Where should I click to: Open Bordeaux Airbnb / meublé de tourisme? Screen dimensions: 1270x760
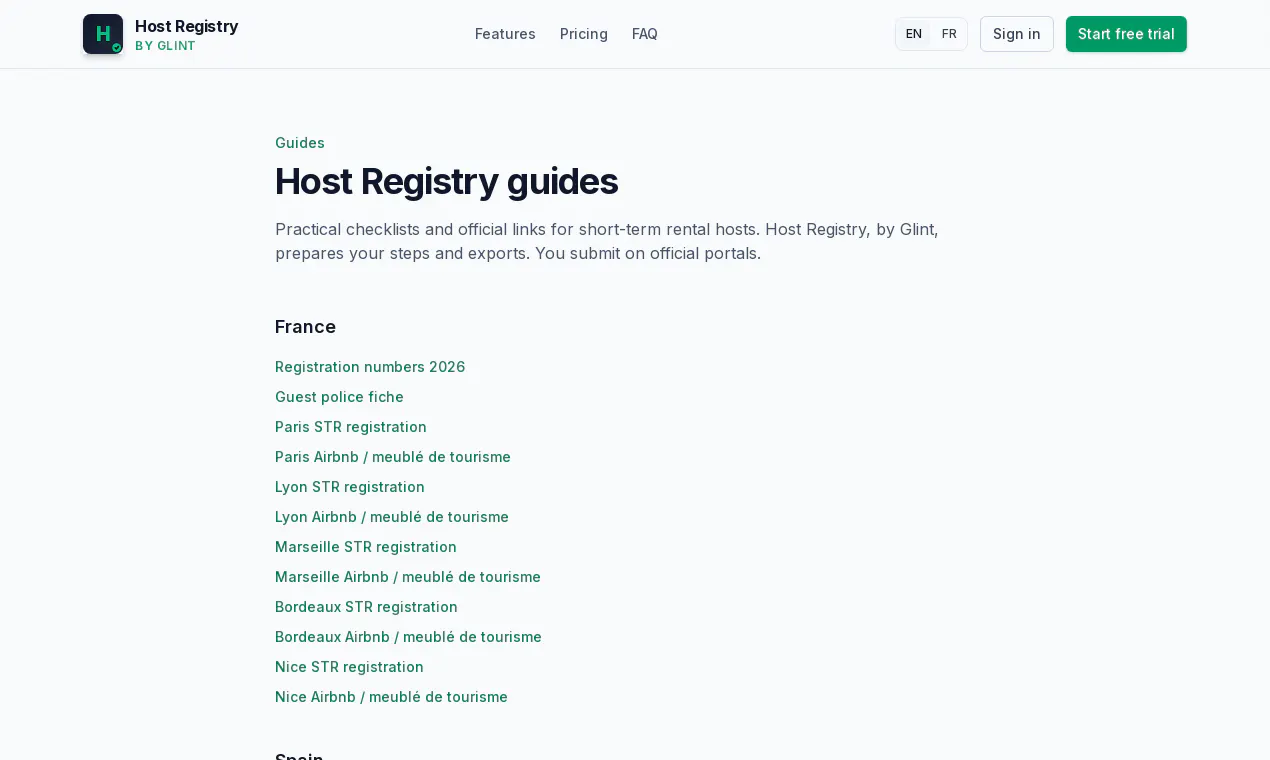pyautogui.click(x=408, y=637)
